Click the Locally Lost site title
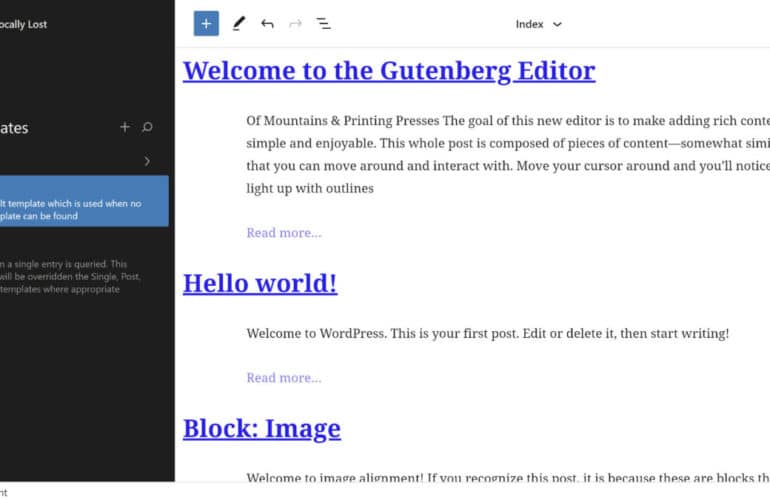 (25, 24)
